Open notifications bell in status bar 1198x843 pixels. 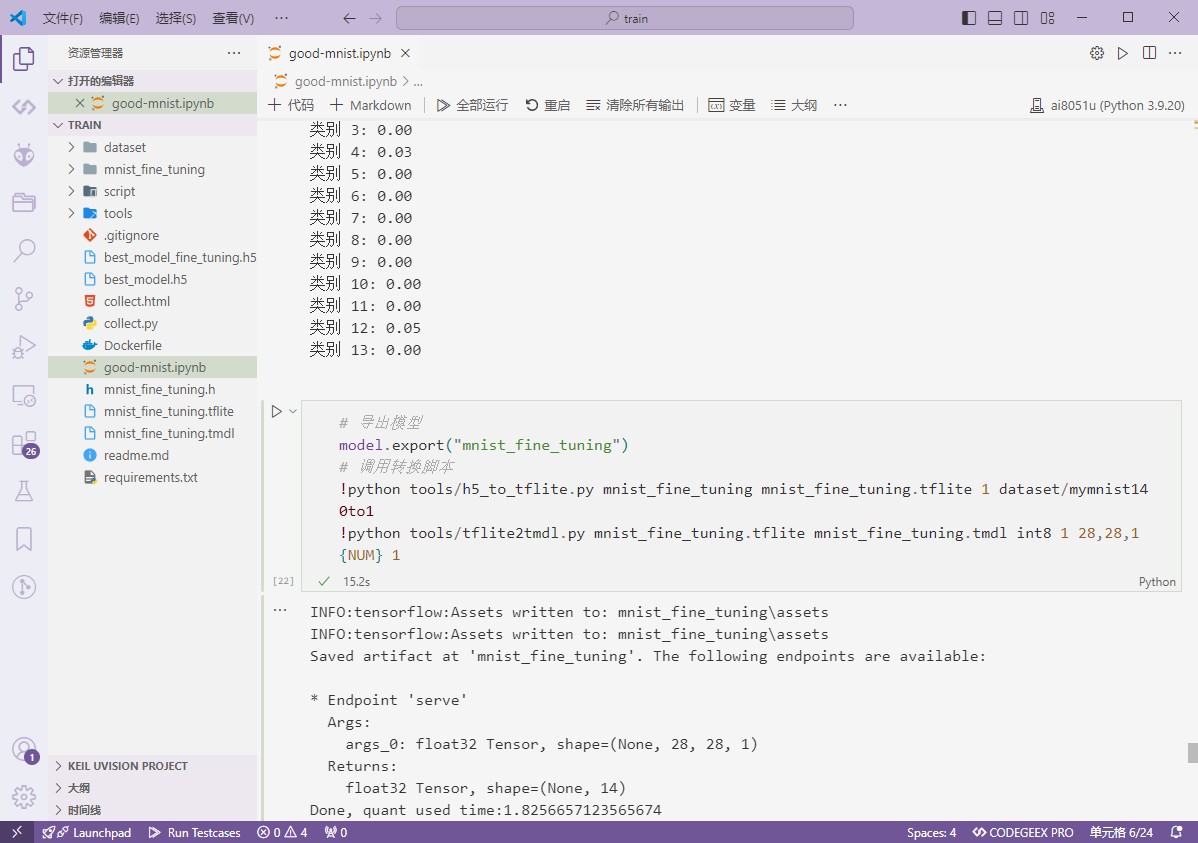click(x=1177, y=832)
